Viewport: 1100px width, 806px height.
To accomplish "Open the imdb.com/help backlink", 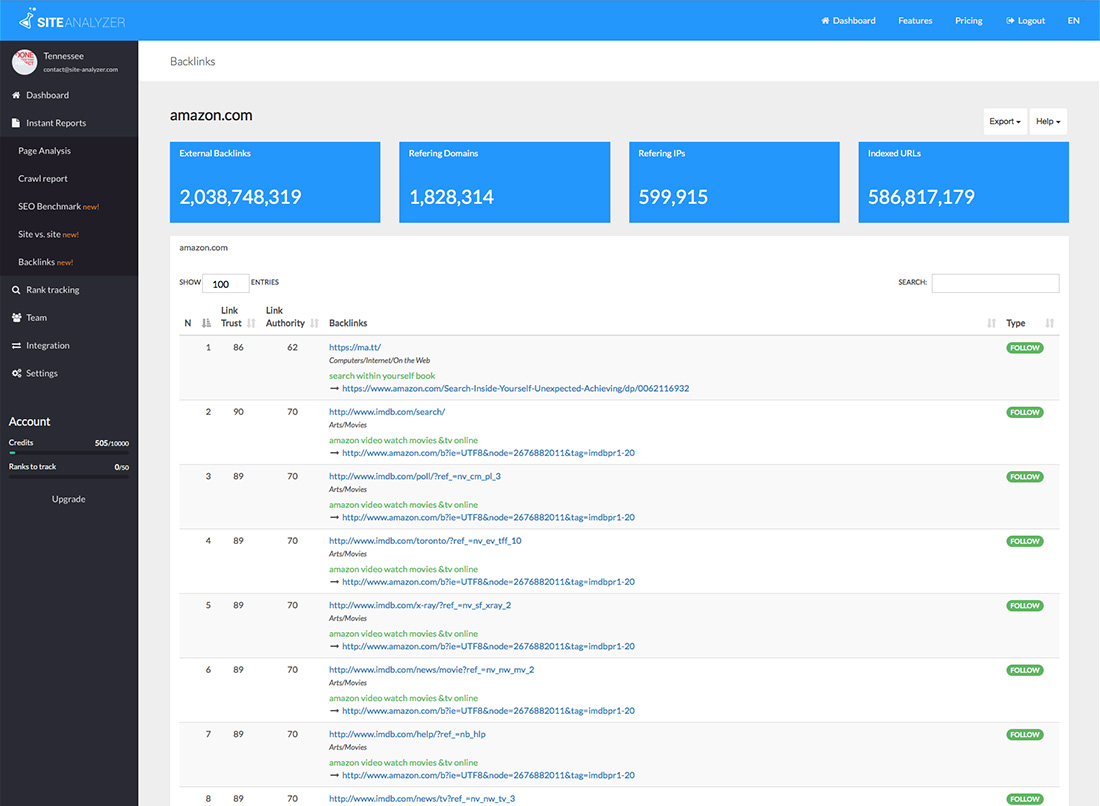I will pos(407,734).
